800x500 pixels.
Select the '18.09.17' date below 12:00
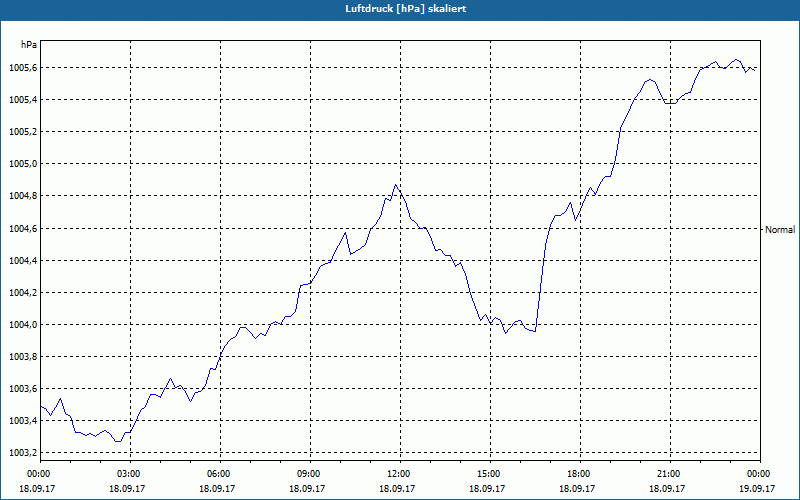coord(396,488)
